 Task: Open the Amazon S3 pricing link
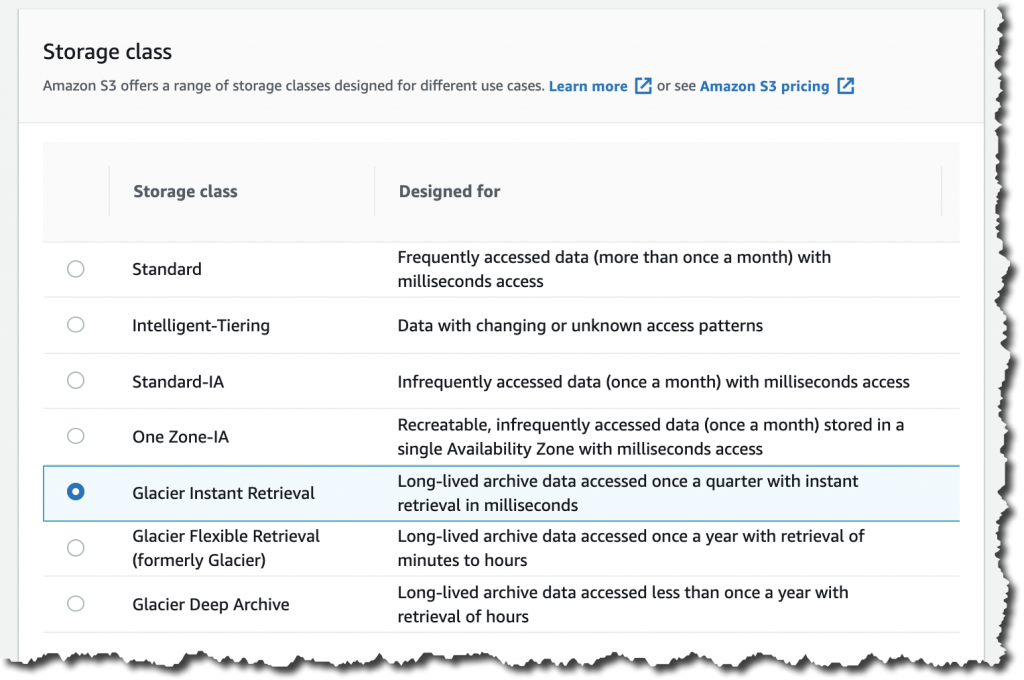[764, 86]
